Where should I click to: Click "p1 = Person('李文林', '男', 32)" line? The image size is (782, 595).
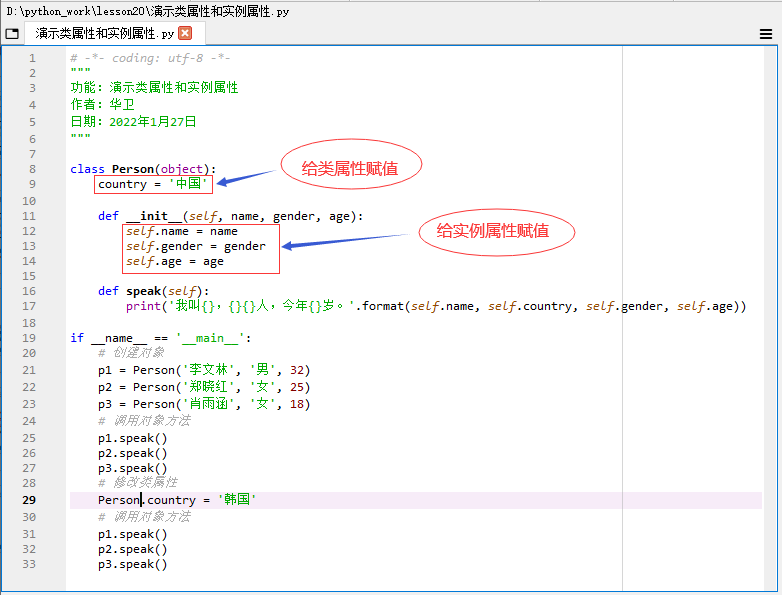pyautogui.click(x=204, y=370)
